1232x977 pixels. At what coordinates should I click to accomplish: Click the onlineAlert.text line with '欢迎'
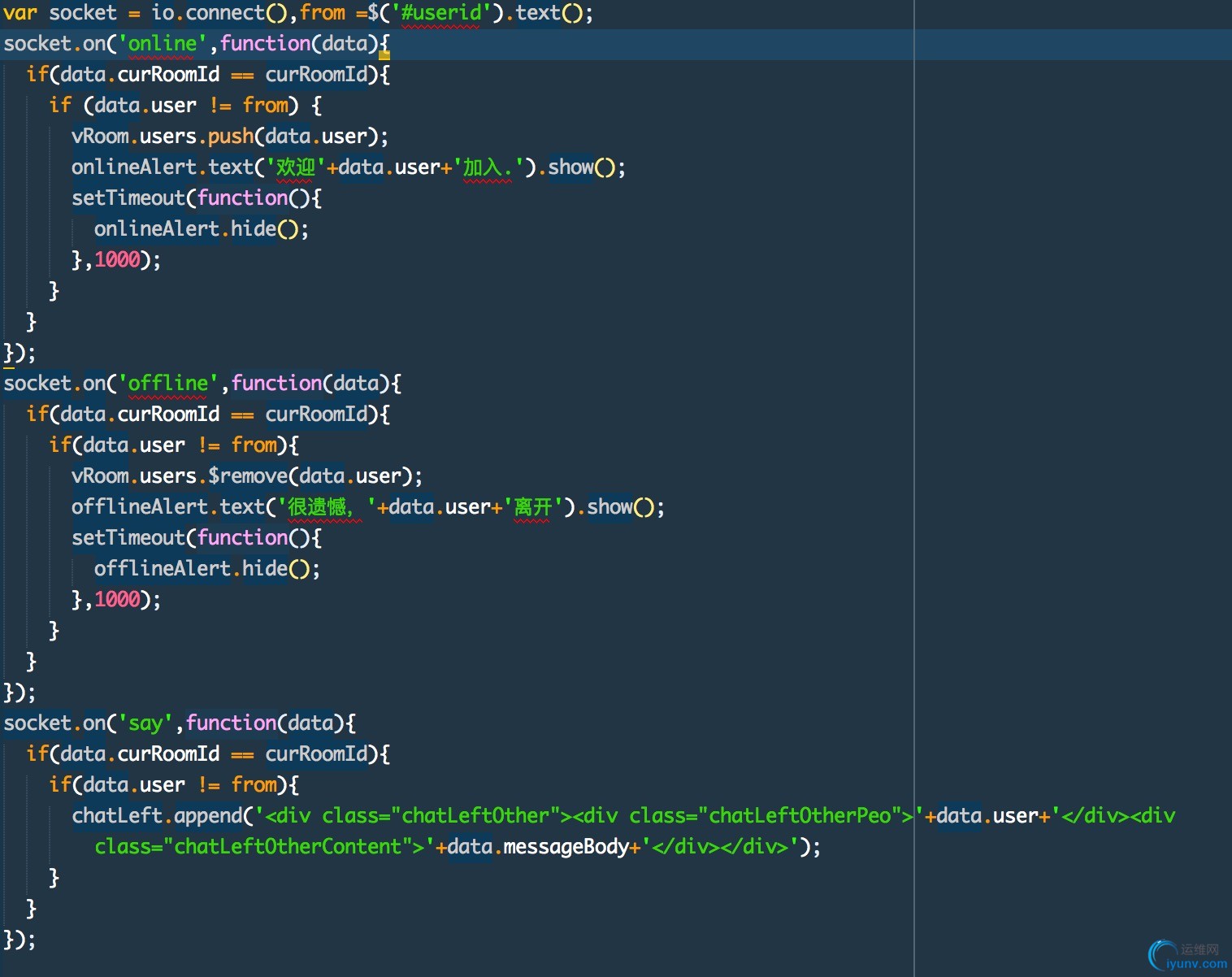click(x=349, y=167)
